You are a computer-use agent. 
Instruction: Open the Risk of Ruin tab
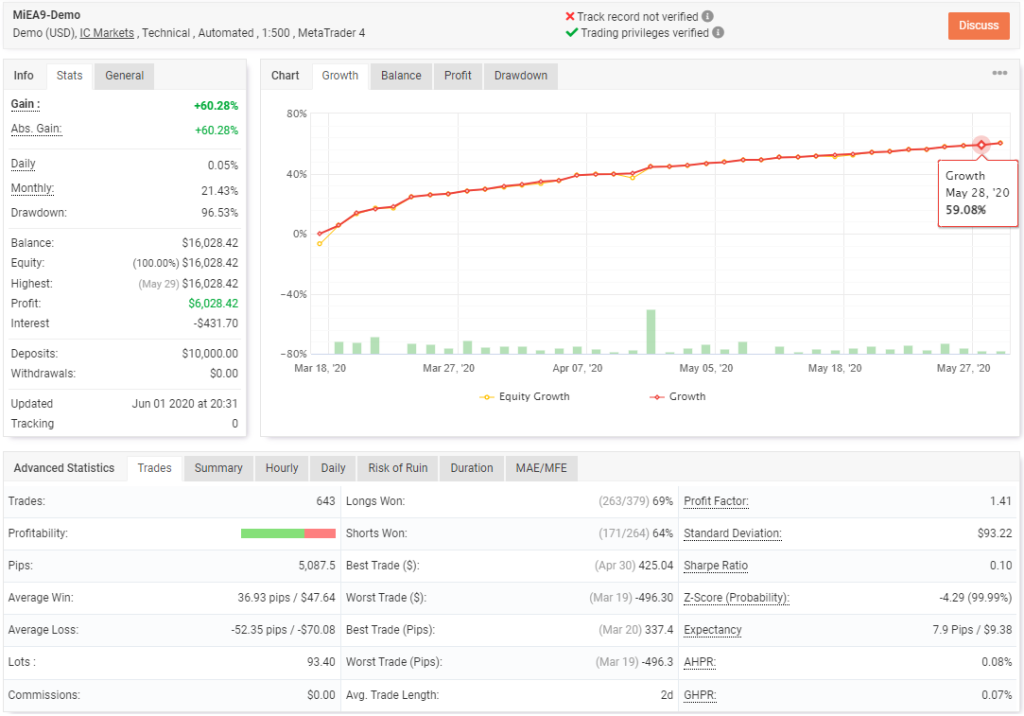click(398, 468)
